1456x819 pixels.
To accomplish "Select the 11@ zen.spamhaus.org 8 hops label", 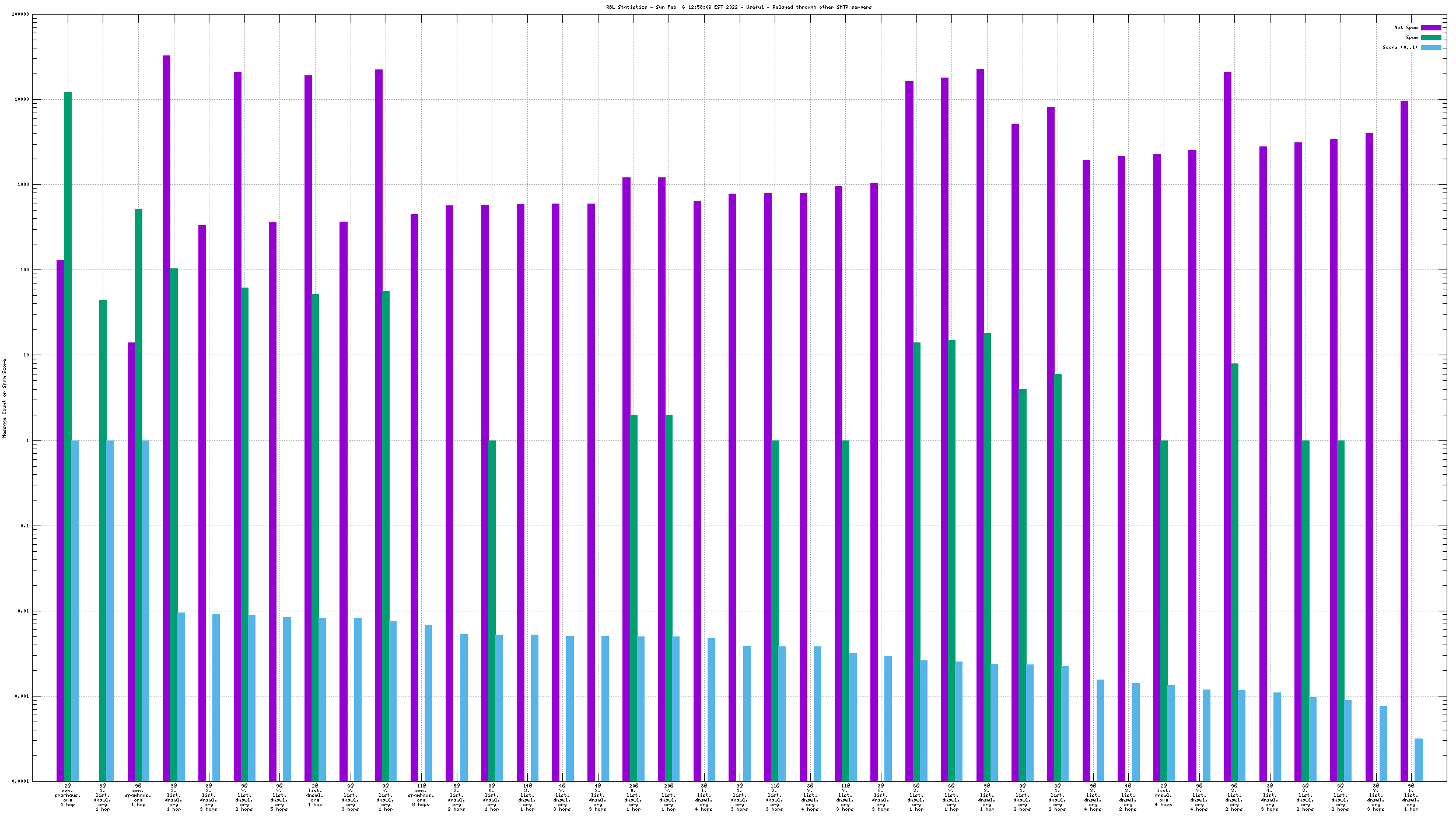I will click(x=421, y=795).
